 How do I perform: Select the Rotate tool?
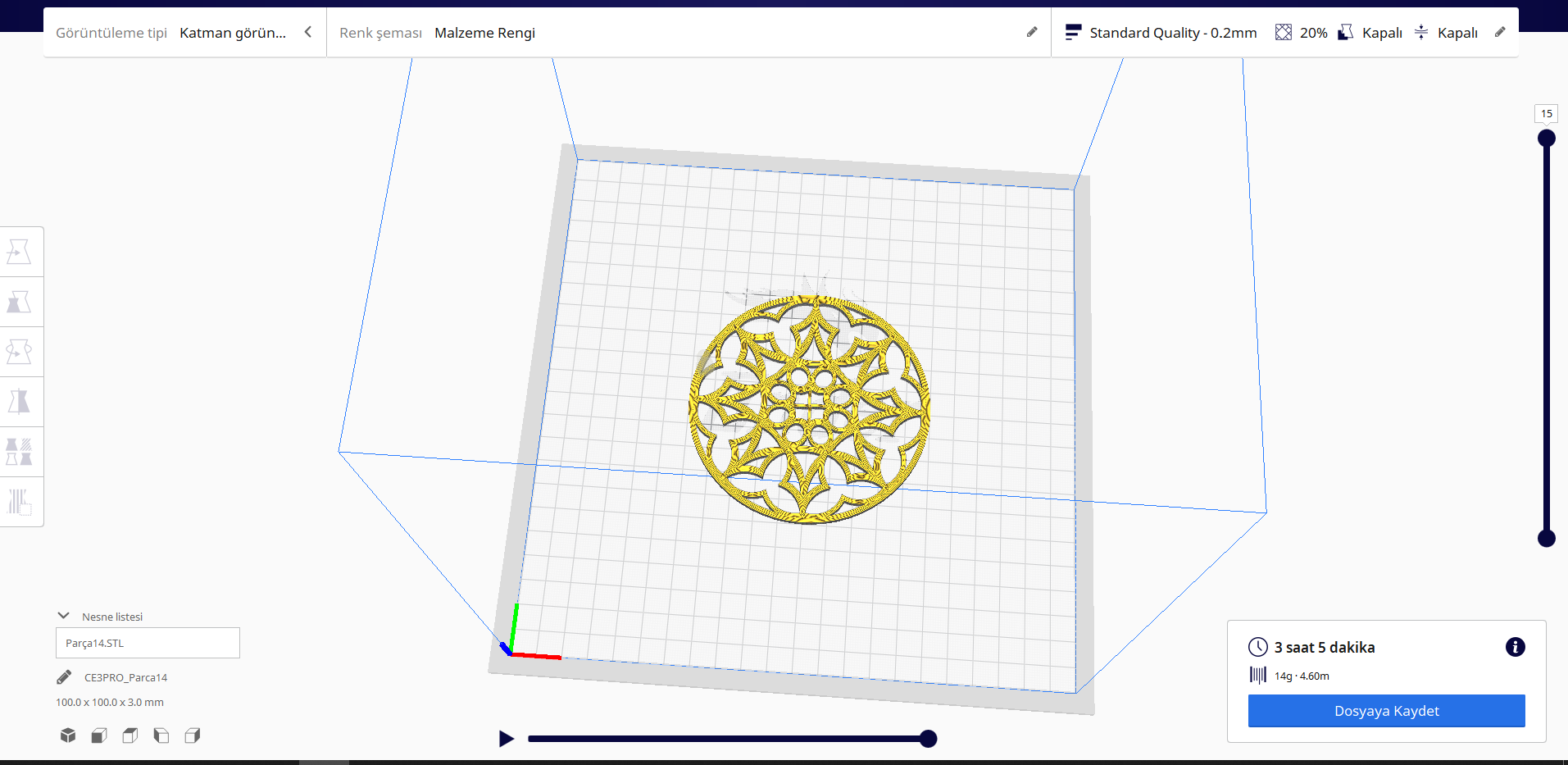click(21, 351)
